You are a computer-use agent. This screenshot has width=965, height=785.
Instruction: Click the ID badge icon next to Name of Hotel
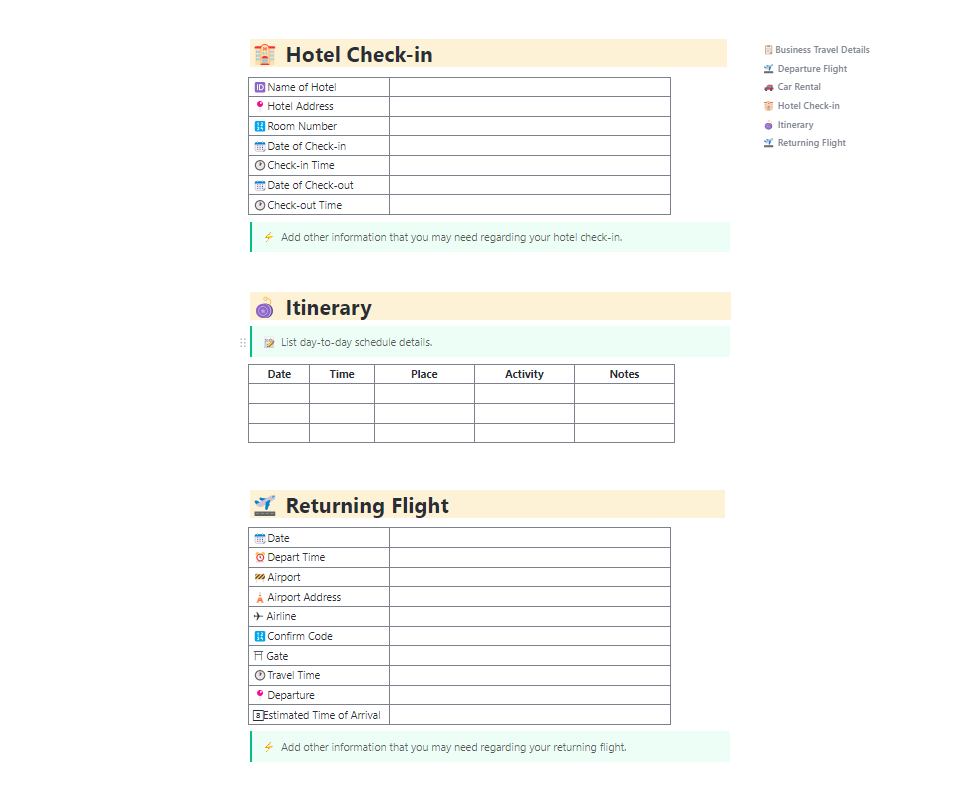tap(261, 86)
